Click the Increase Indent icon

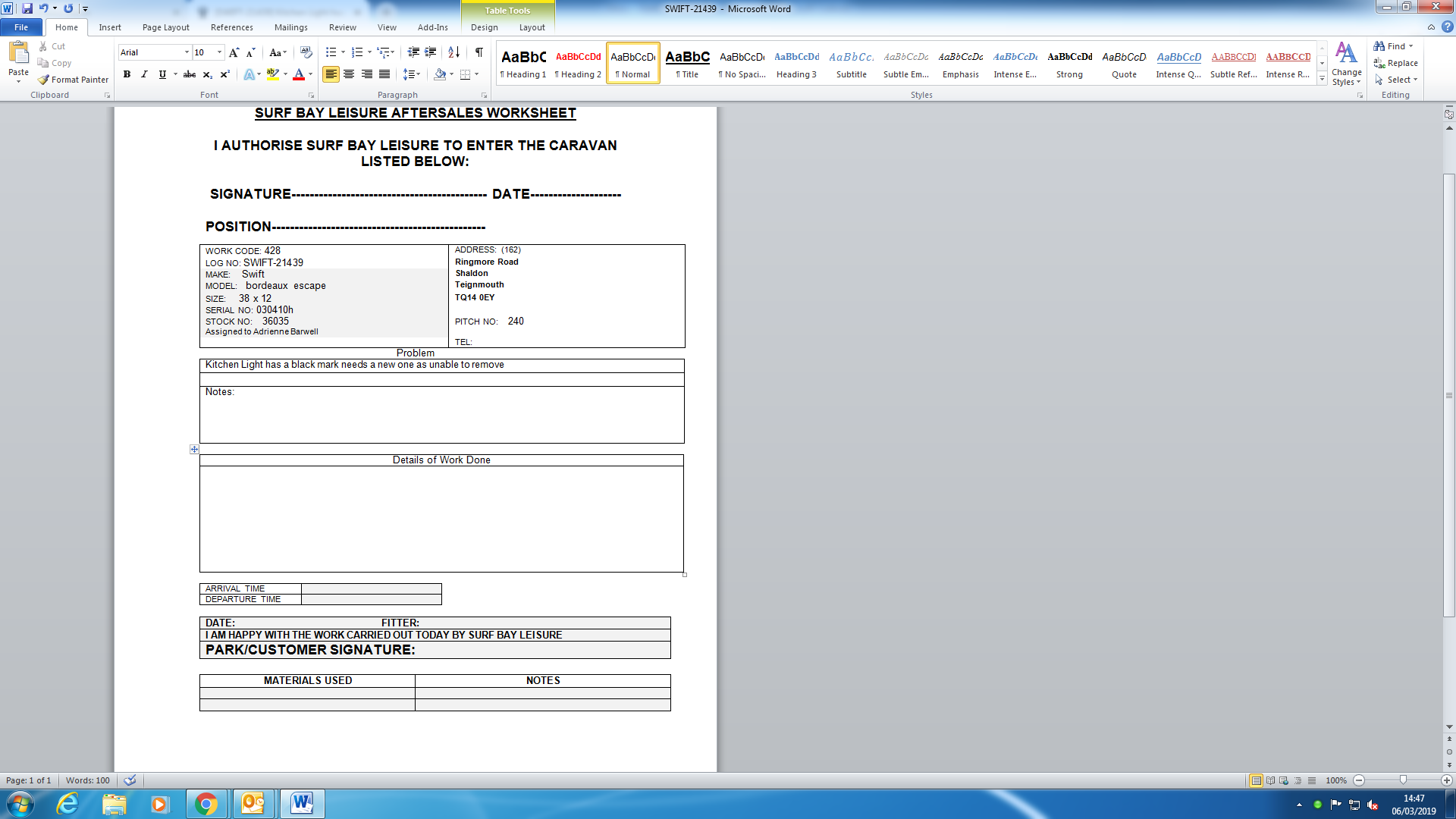(x=430, y=52)
